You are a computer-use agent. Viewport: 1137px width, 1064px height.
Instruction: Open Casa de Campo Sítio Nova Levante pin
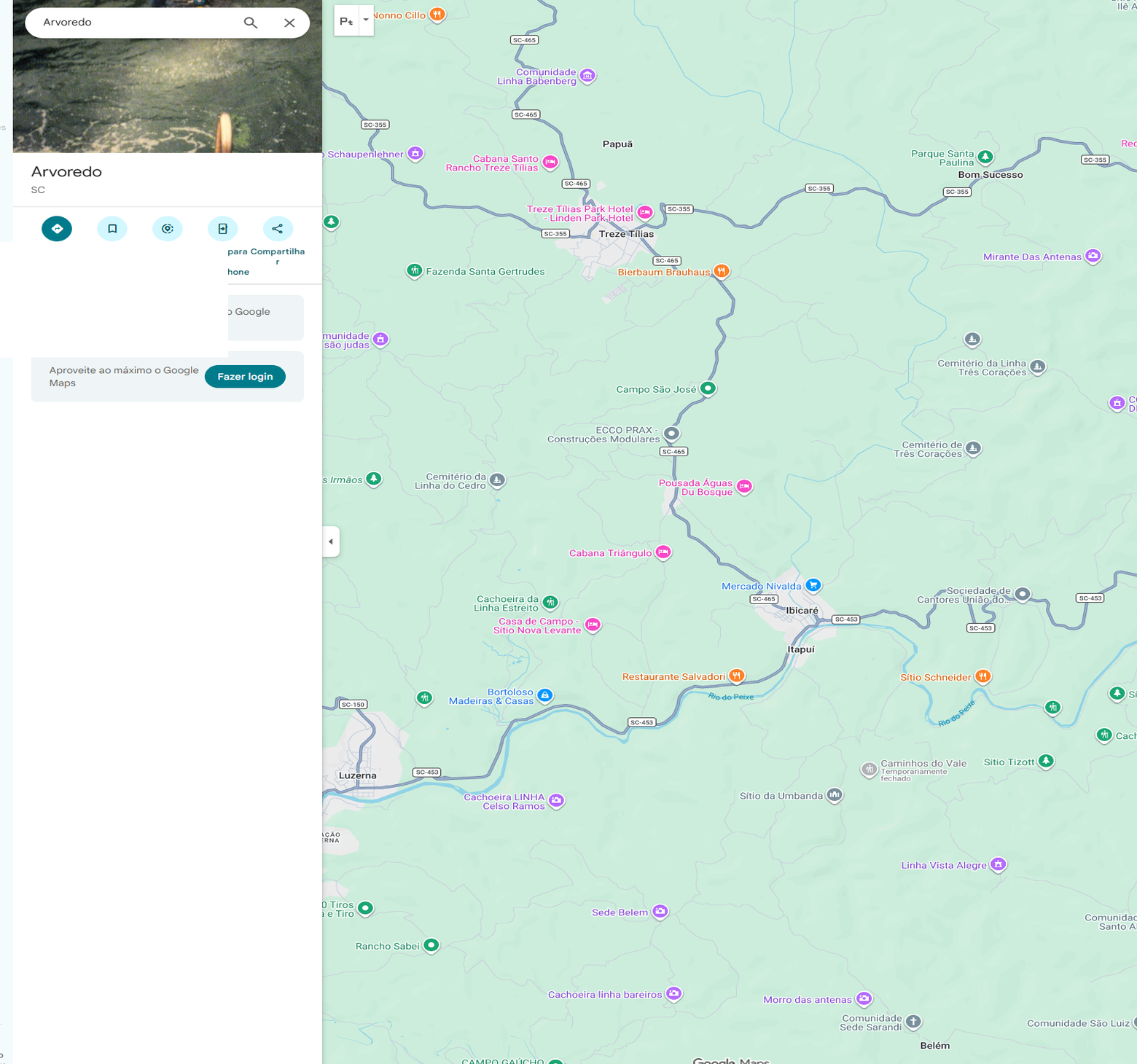pos(593,625)
